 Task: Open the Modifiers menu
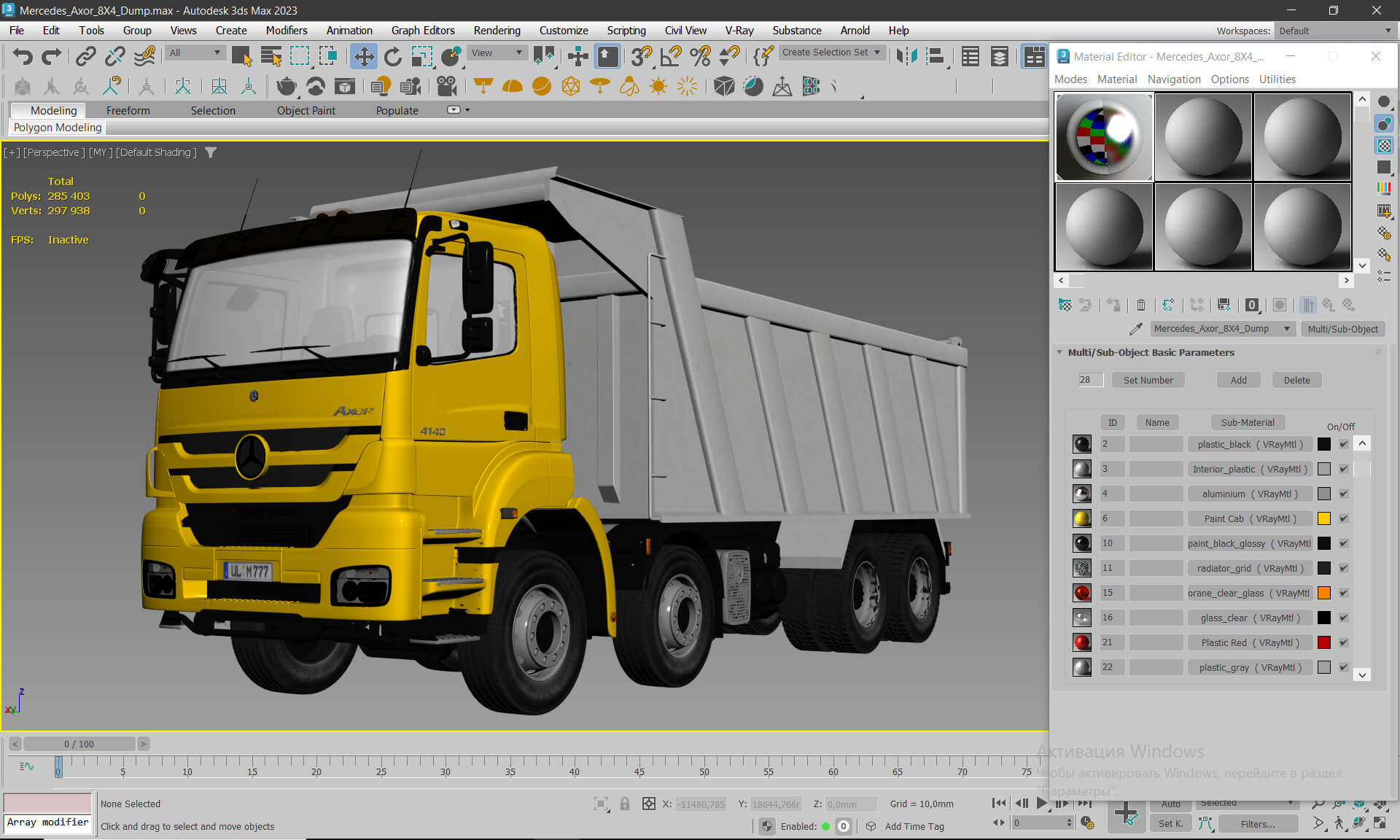click(x=286, y=31)
